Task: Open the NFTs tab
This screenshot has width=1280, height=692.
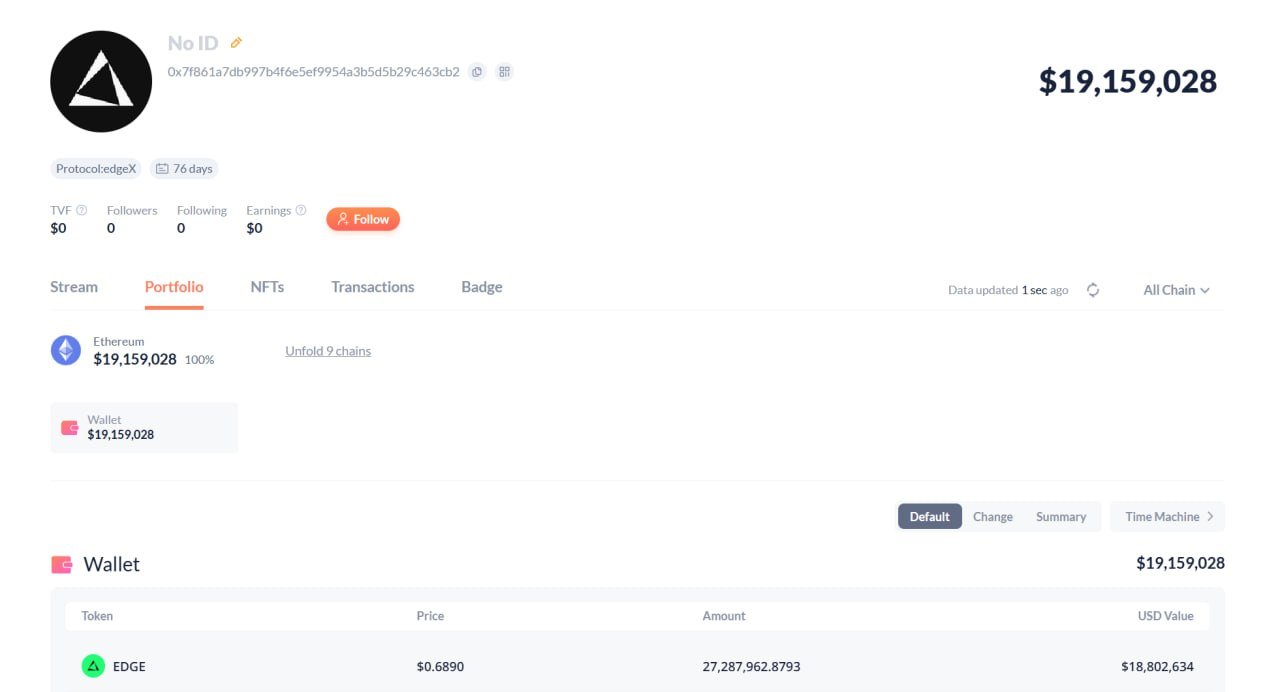Action: click(x=267, y=287)
